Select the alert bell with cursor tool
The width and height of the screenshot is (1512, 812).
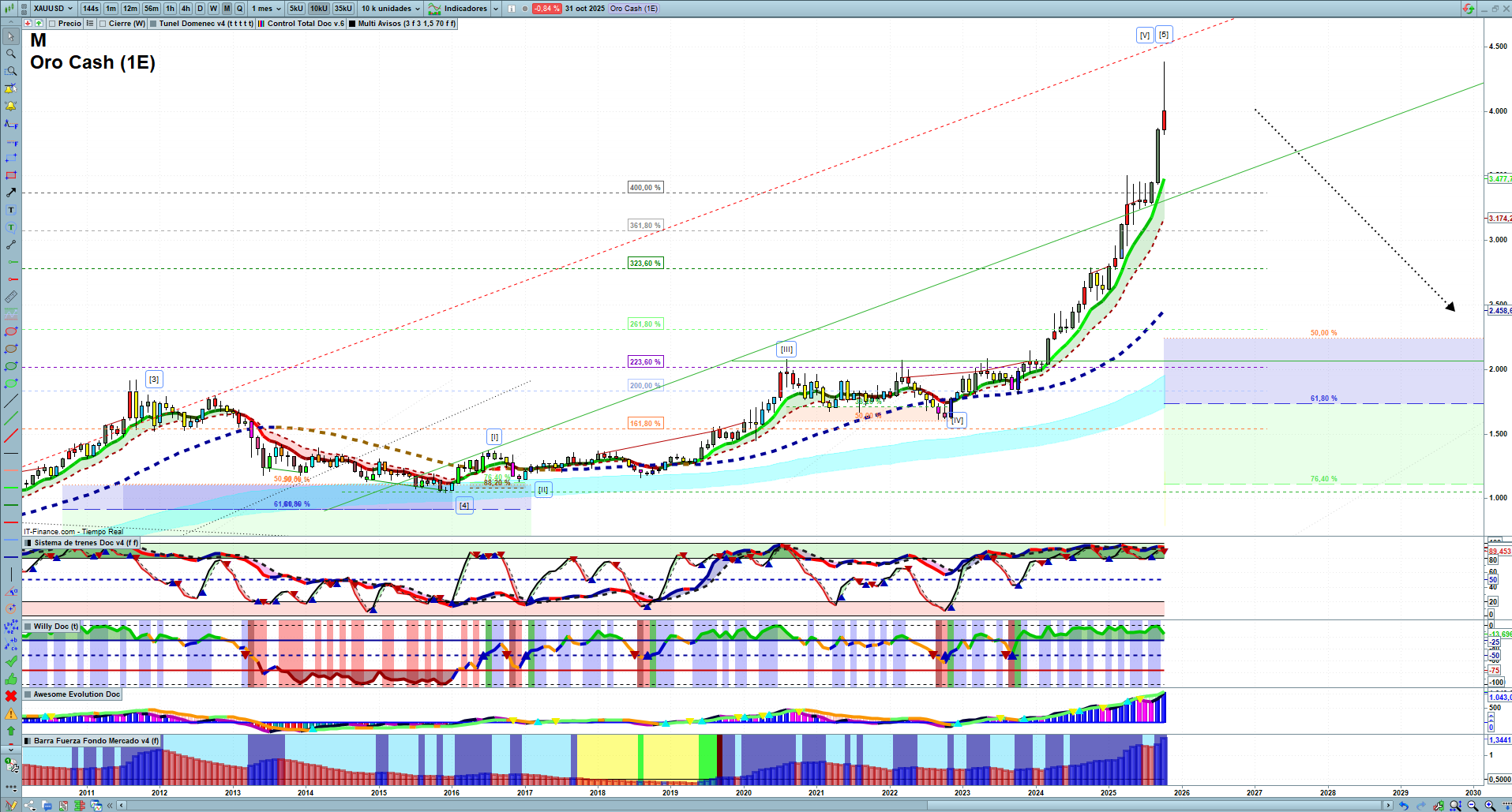click(x=11, y=88)
